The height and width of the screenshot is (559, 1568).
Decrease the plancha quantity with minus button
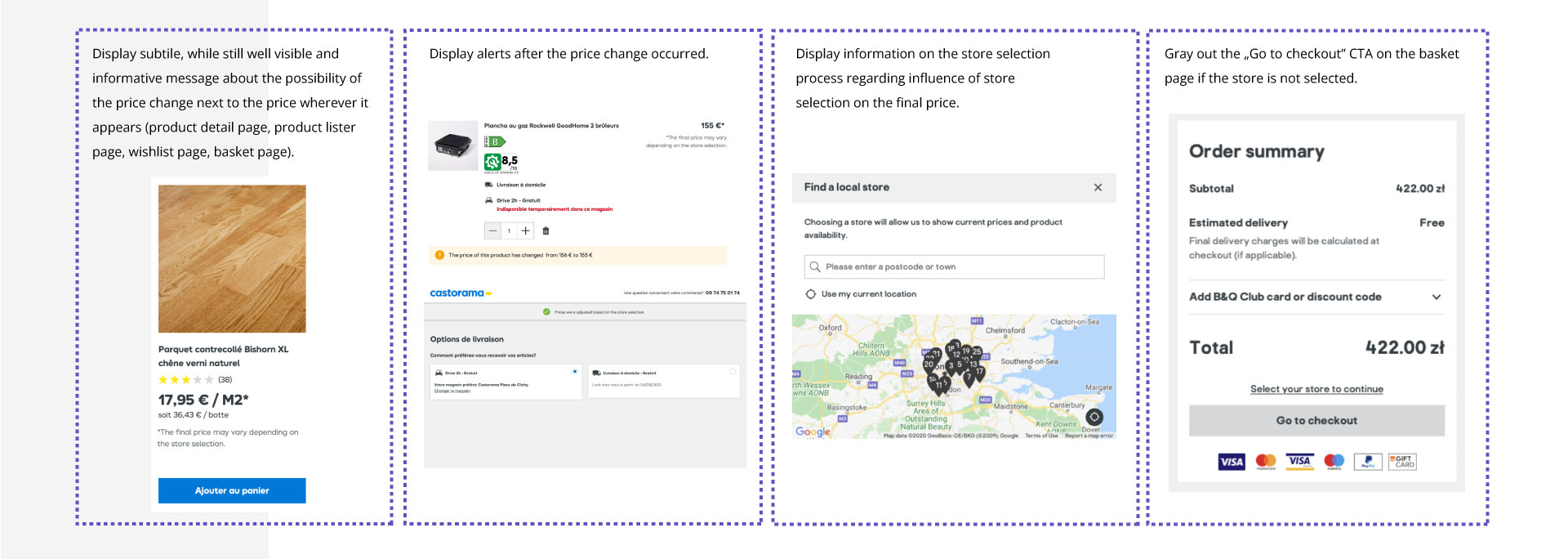(492, 230)
